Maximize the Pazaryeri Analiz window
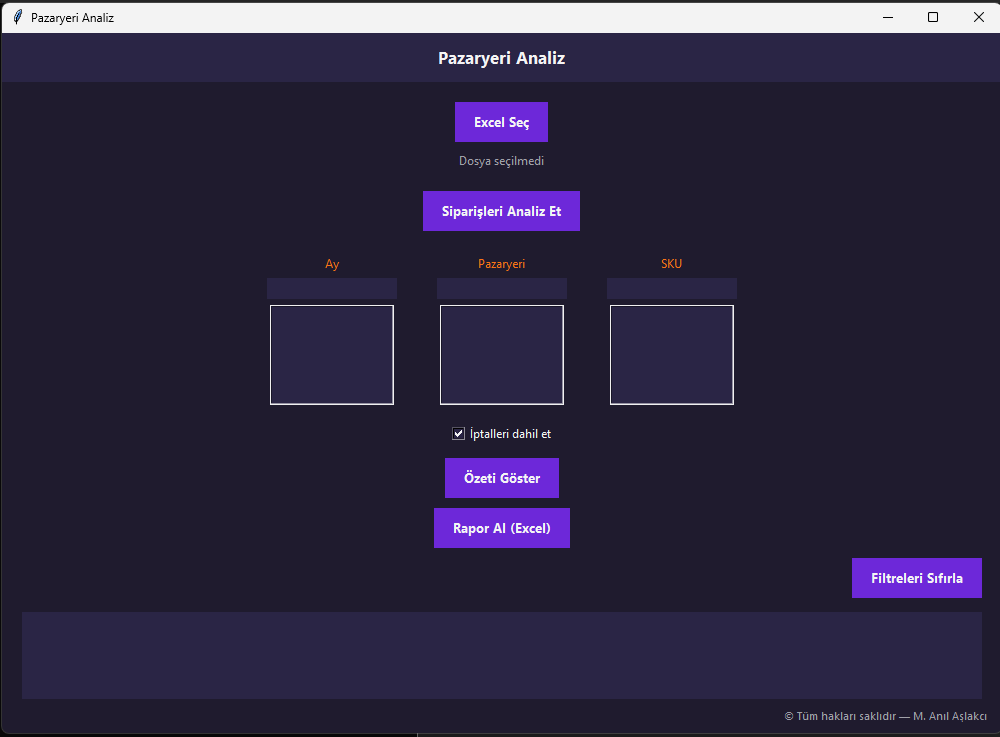This screenshot has height=737, width=1000. pyautogui.click(x=933, y=17)
